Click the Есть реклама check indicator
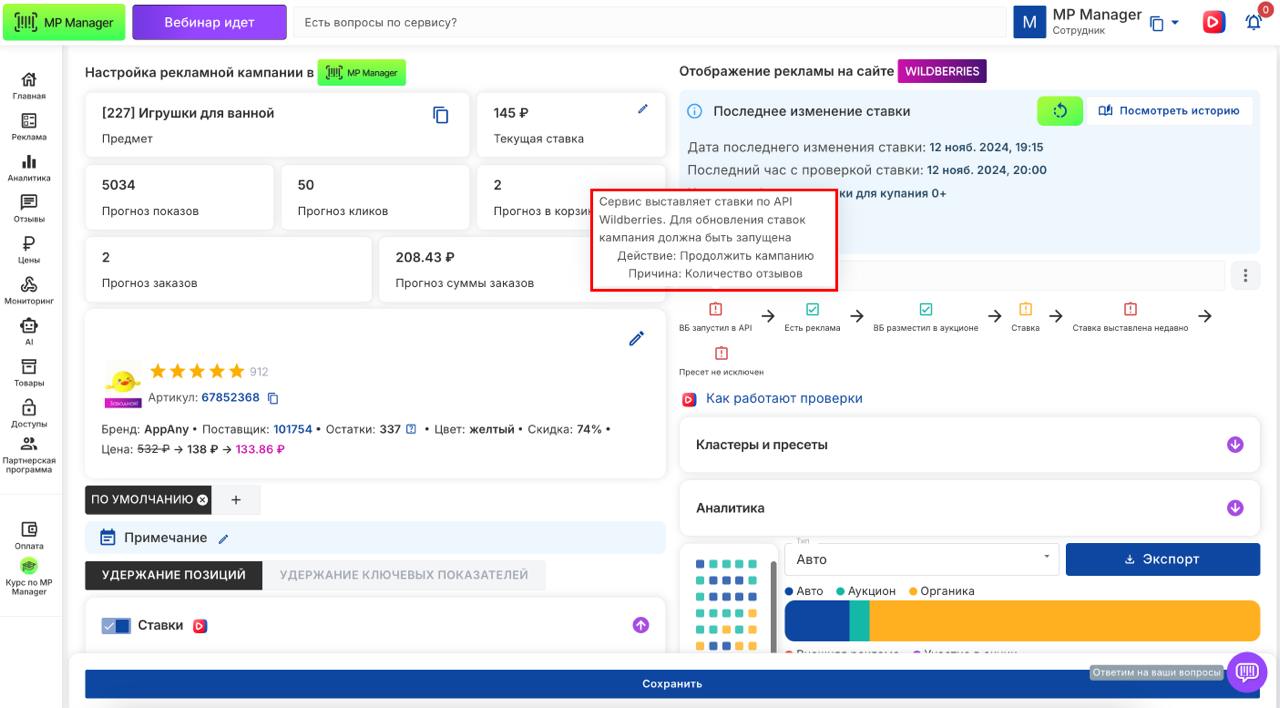 [812, 310]
